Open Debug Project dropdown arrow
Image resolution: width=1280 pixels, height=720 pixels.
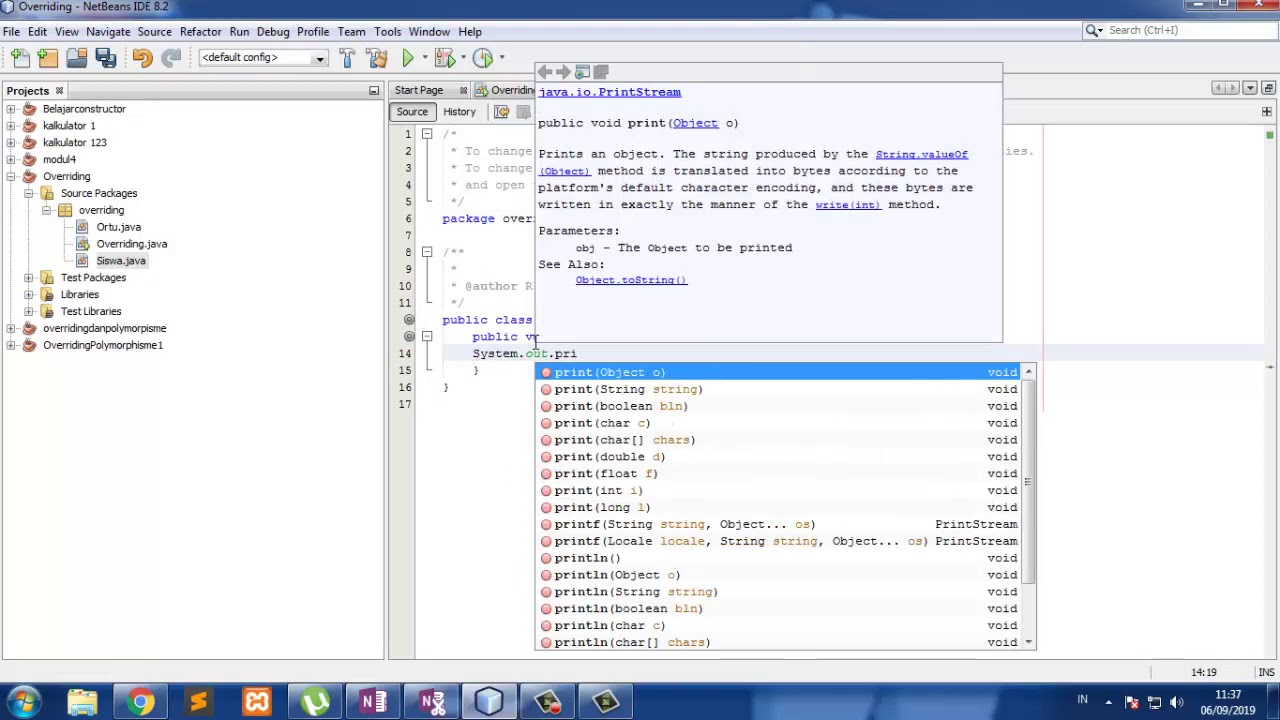pyautogui.click(x=461, y=58)
